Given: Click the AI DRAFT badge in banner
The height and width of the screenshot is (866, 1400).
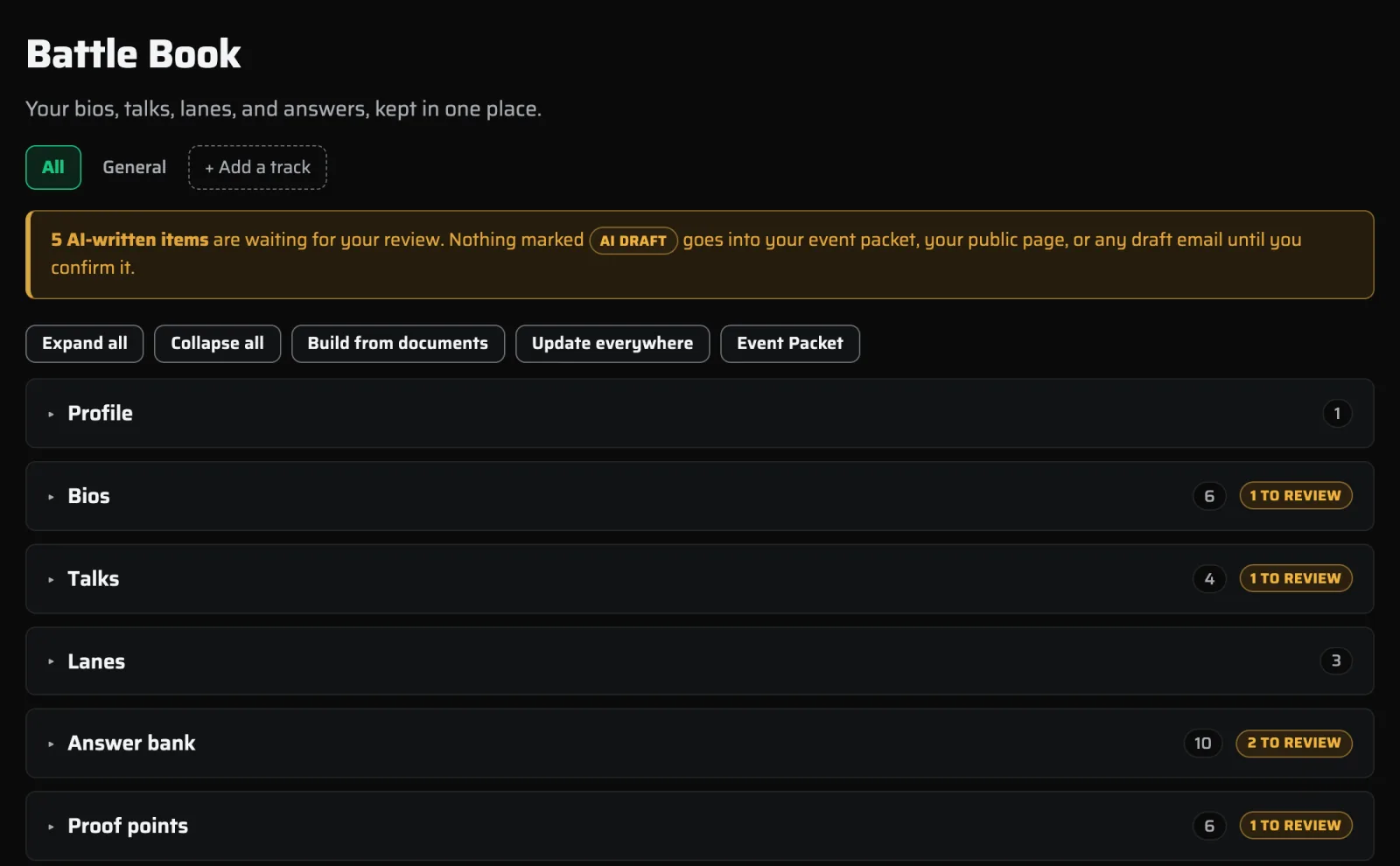Looking at the screenshot, I should pyautogui.click(x=633, y=241).
